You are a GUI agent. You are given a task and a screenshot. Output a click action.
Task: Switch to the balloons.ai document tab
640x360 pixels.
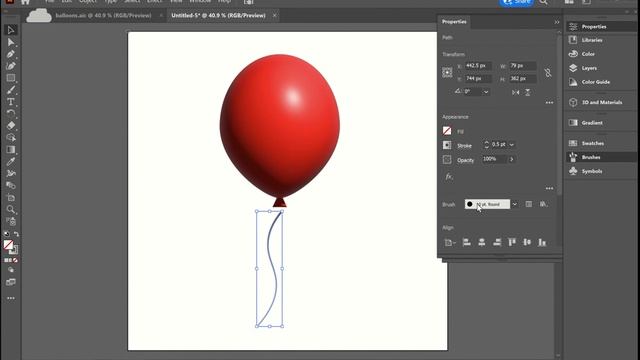103,16
